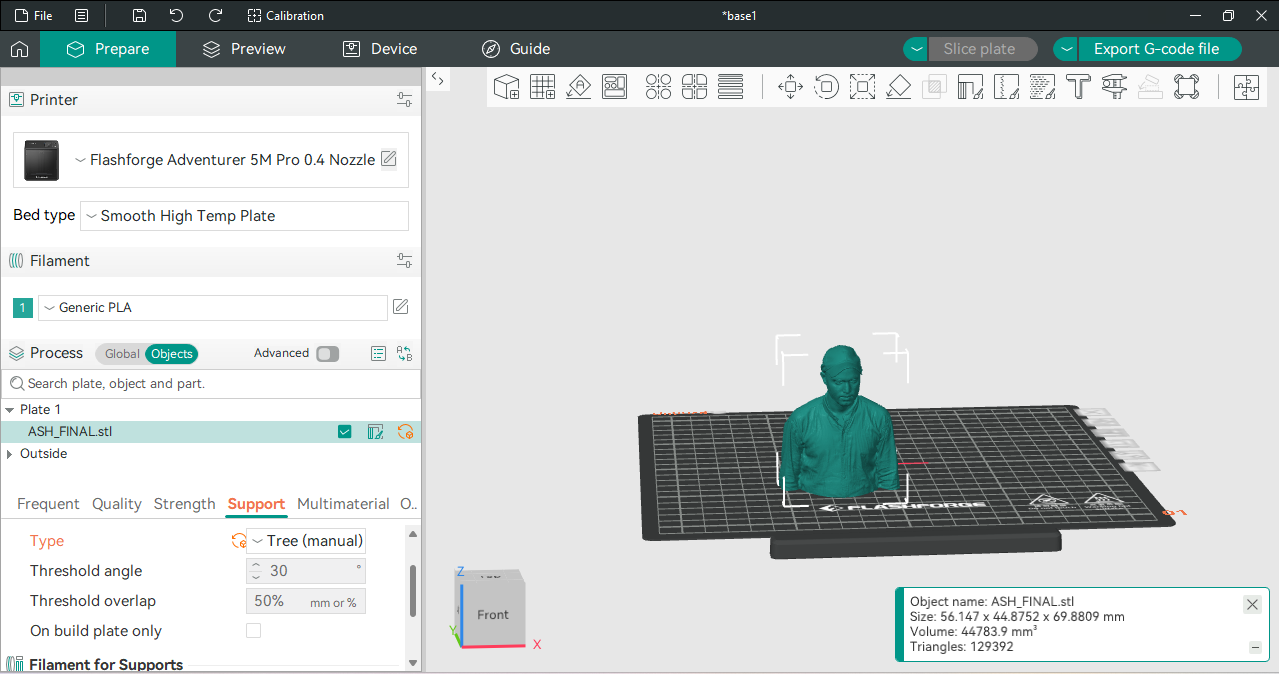Select the Measure caliper tool
Screen dimensions: 1279x674
1114,87
